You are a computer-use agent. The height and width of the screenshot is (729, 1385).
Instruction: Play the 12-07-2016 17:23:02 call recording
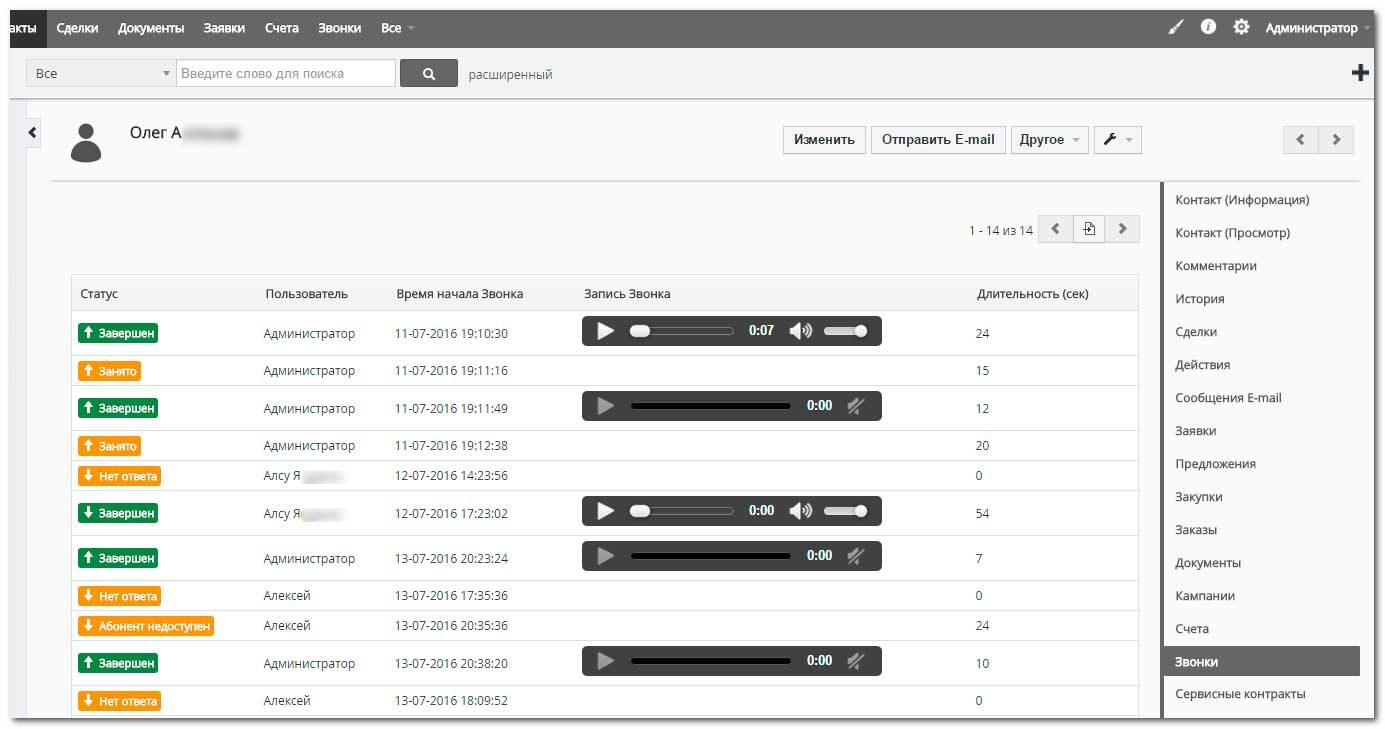(x=605, y=511)
